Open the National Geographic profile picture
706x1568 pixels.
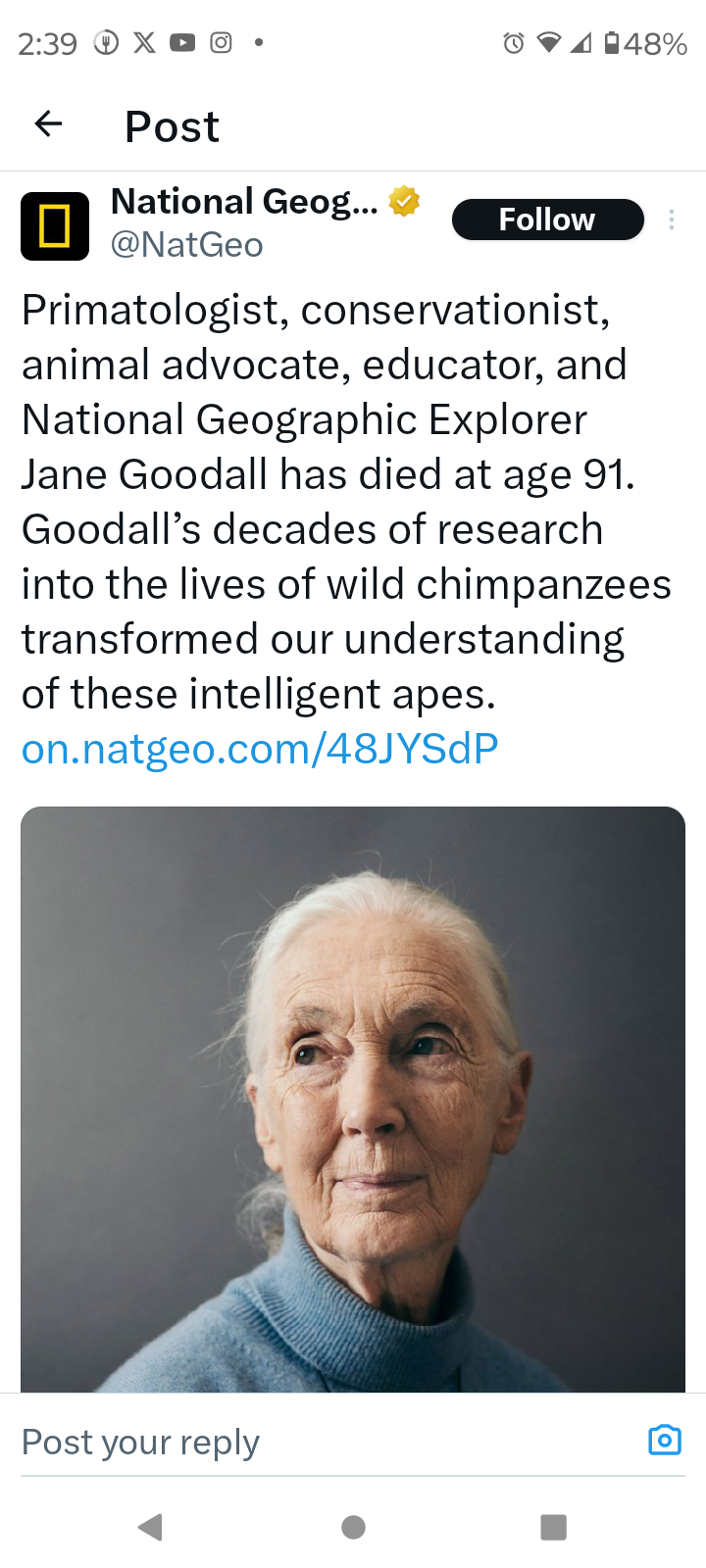[55, 226]
